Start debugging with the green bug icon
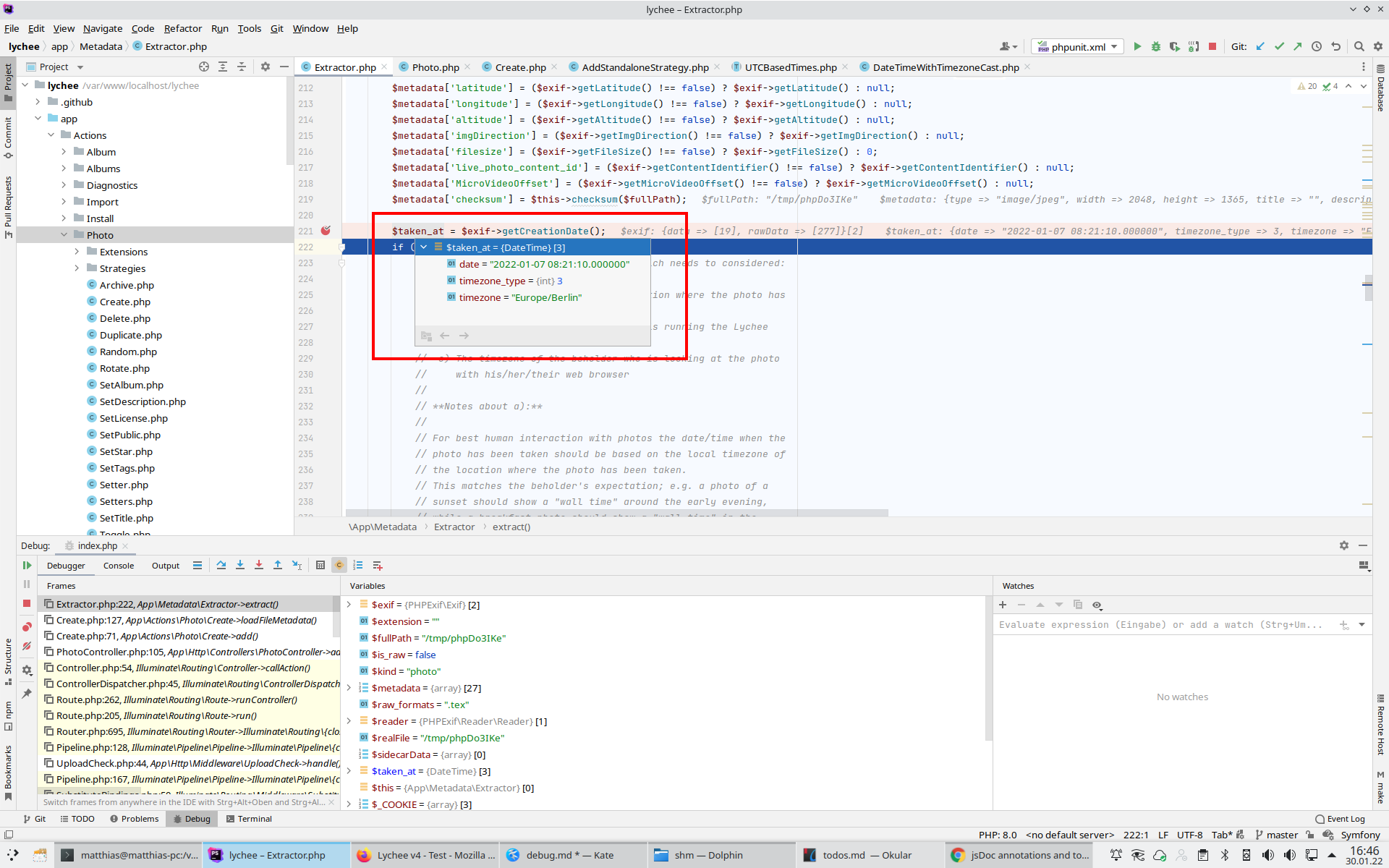 click(x=1156, y=46)
